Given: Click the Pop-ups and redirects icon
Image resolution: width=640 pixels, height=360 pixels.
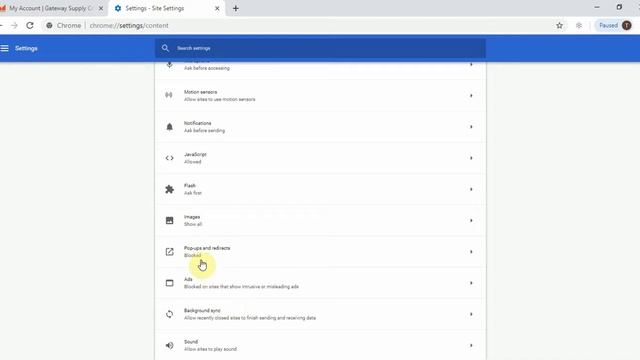Looking at the screenshot, I should [169, 252].
